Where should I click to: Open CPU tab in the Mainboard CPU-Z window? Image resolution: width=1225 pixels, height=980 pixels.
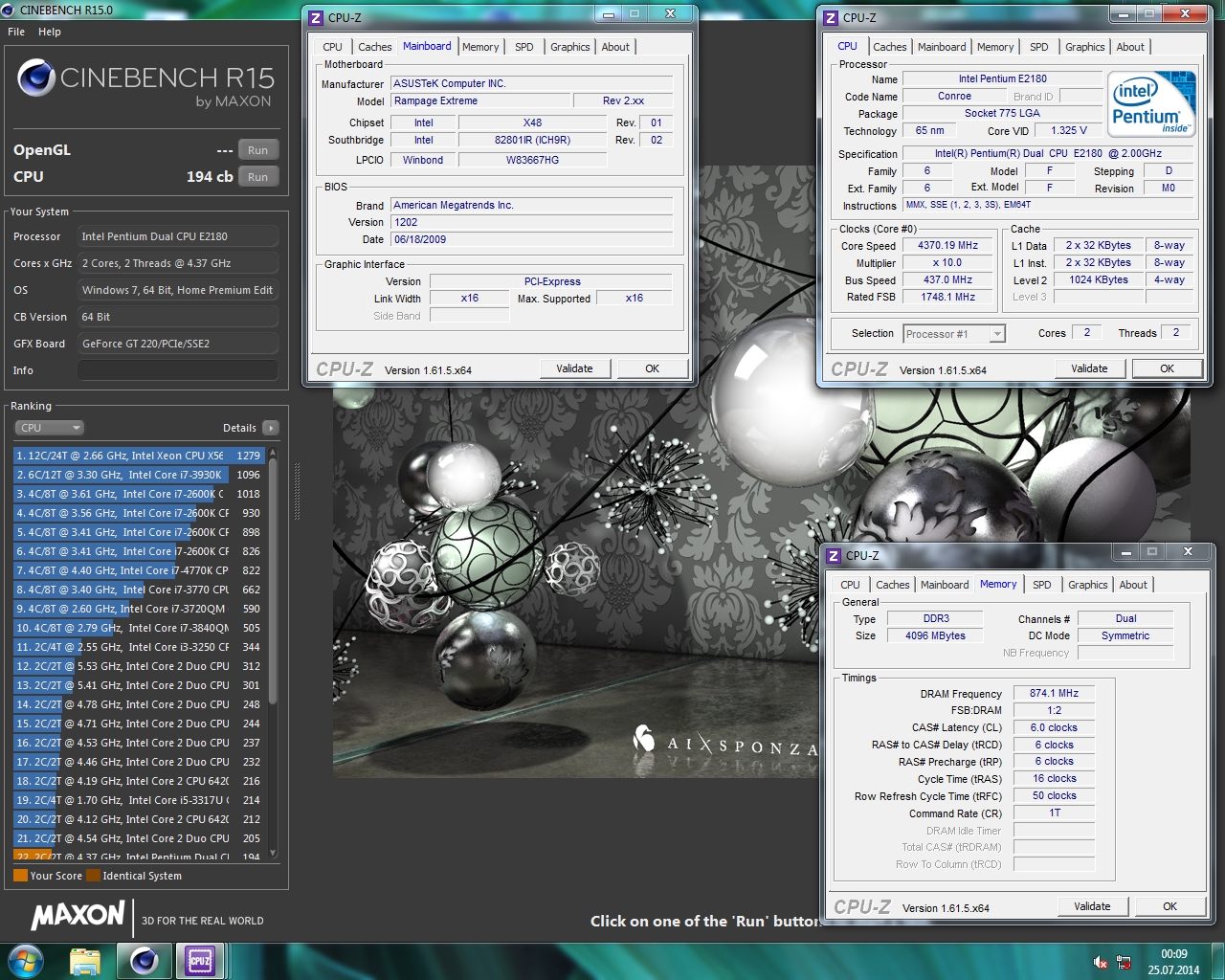[x=332, y=47]
